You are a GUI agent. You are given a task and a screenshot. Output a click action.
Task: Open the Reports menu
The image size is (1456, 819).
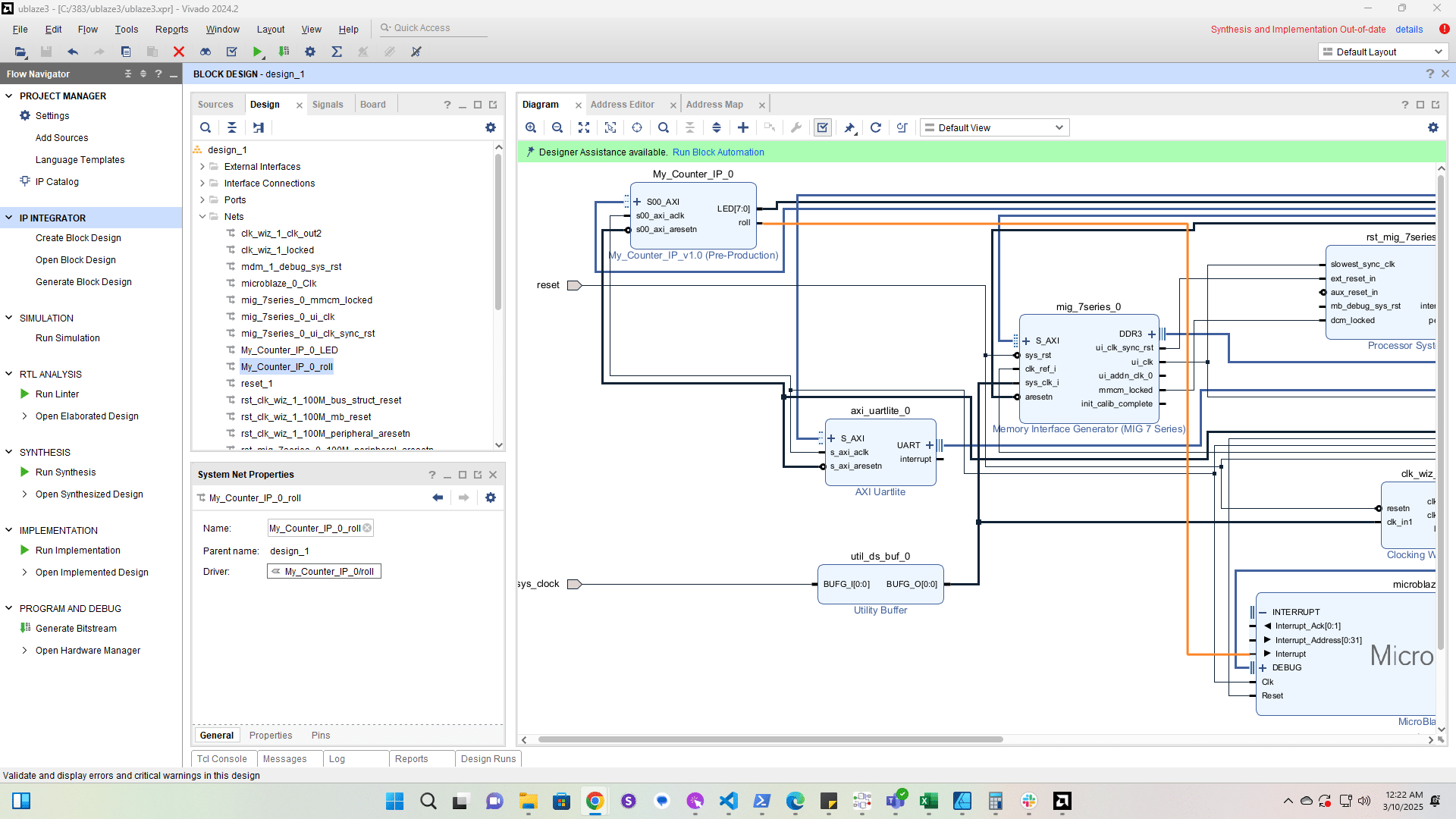171,30
